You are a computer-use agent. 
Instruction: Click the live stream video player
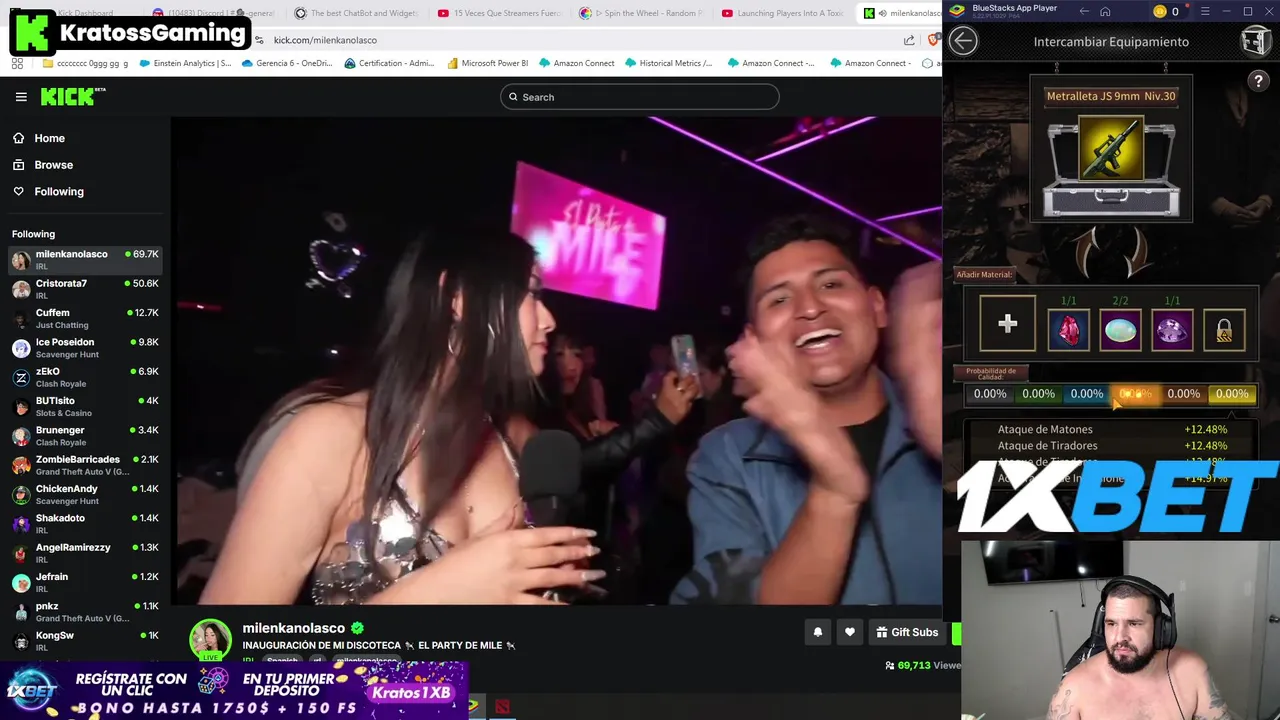(556, 360)
